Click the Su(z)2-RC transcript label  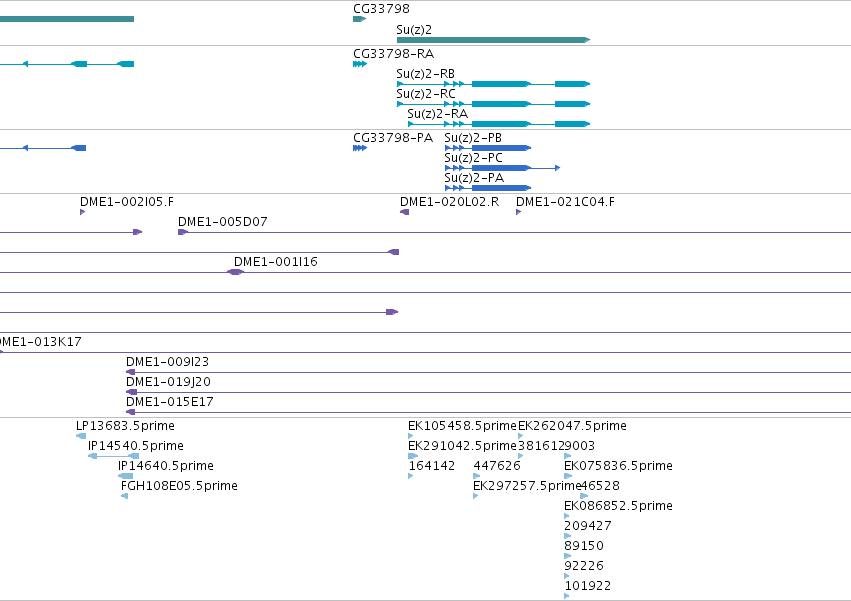click(426, 94)
